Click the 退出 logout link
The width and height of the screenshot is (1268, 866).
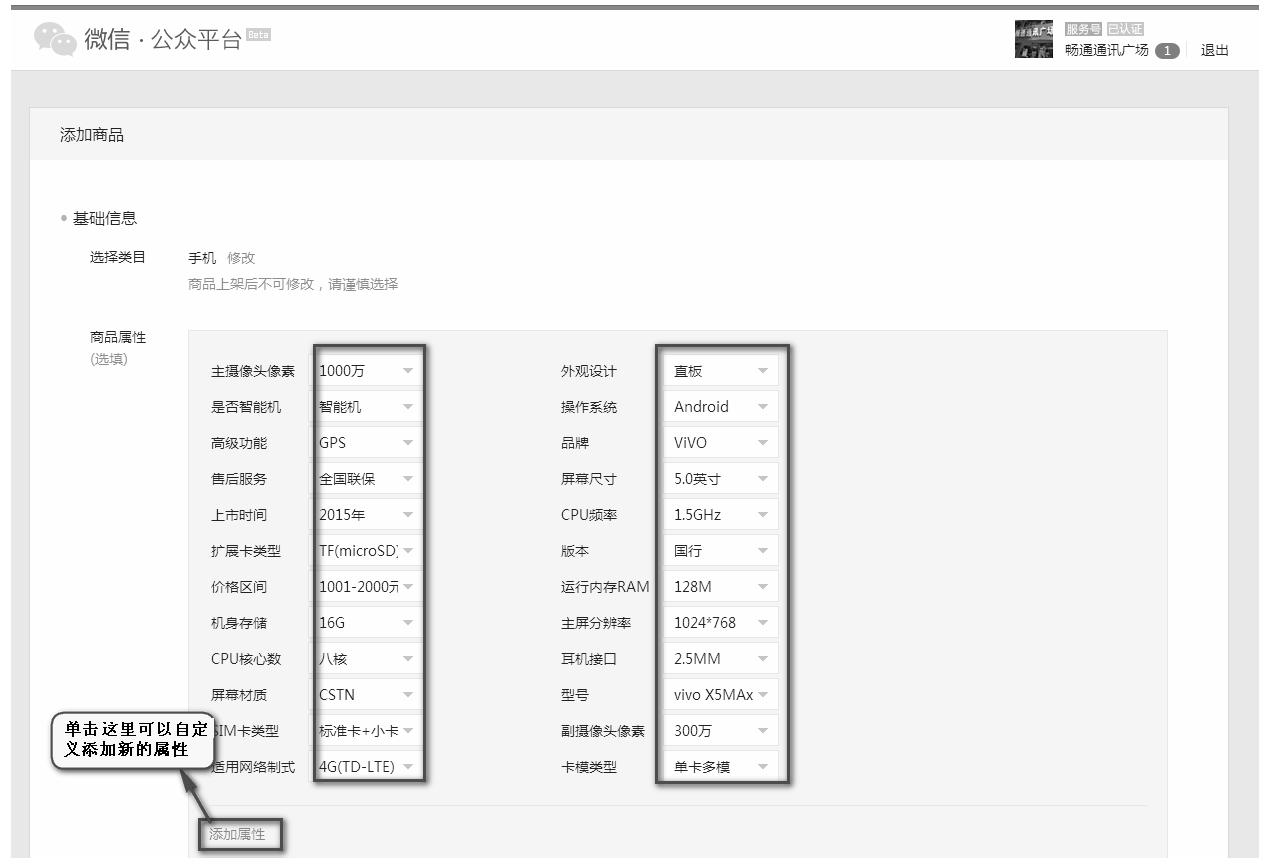1215,50
